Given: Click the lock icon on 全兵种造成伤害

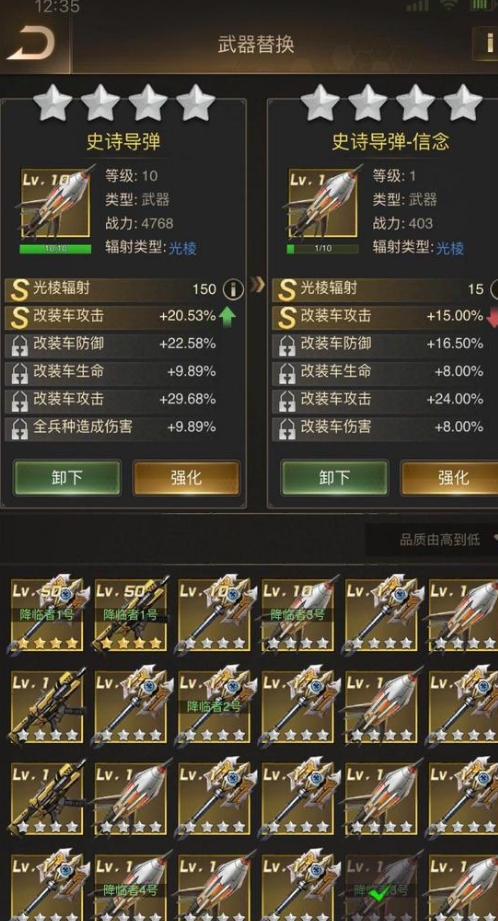Looking at the screenshot, I should click(x=20, y=428).
